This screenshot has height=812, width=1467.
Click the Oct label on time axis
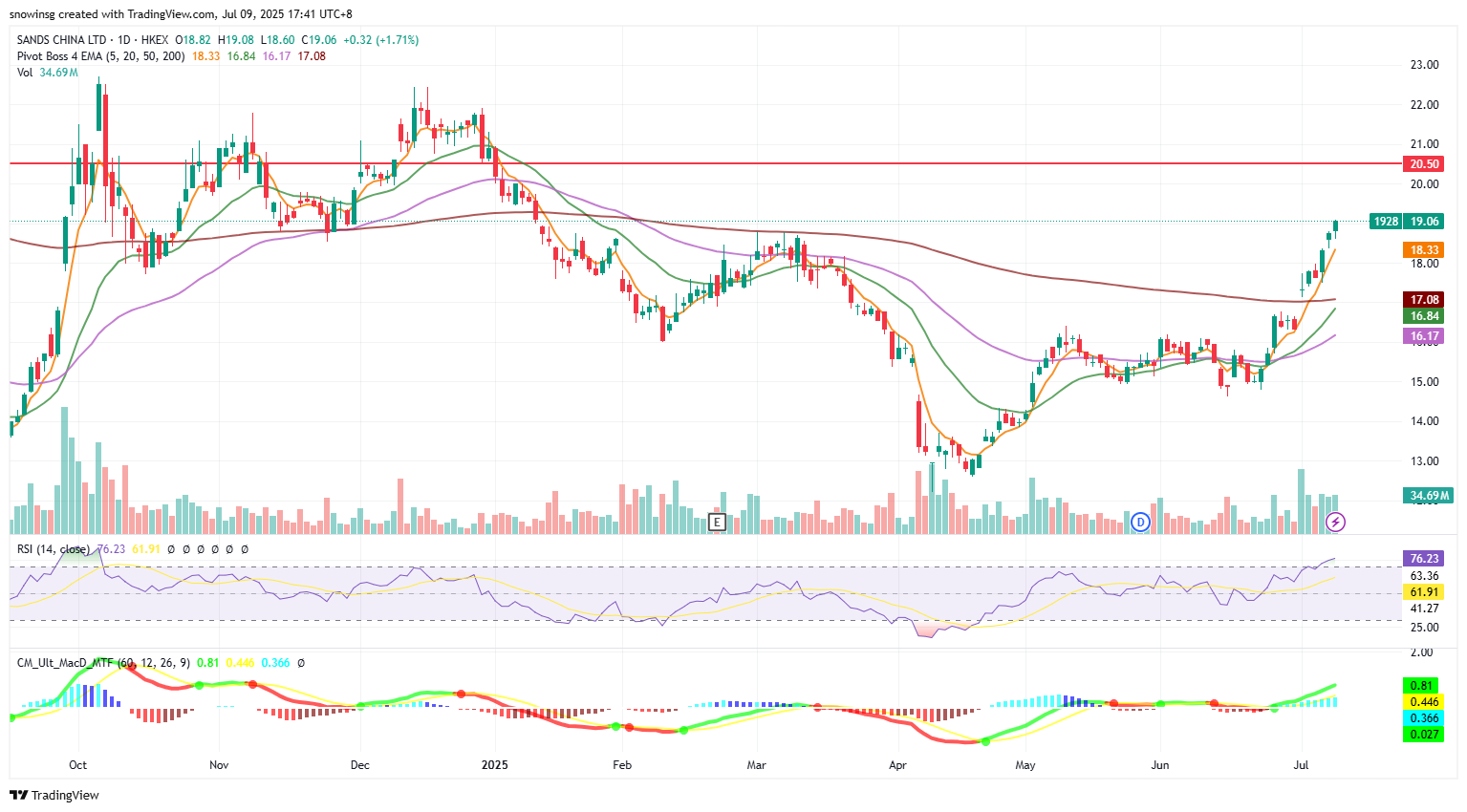pyautogui.click(x=78, y=765)
